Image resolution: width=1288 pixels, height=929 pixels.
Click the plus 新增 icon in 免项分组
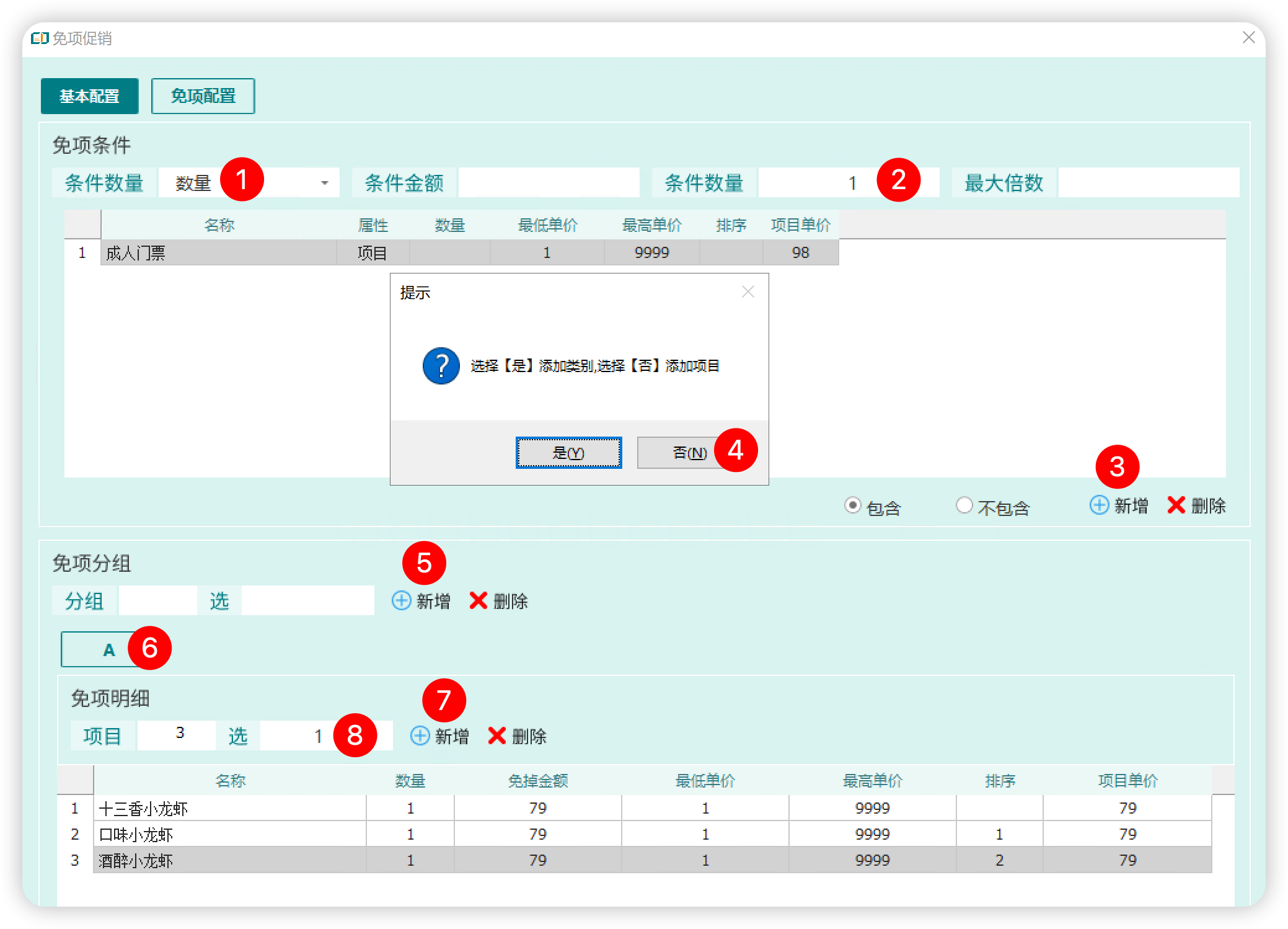click(x=401, y=600)
